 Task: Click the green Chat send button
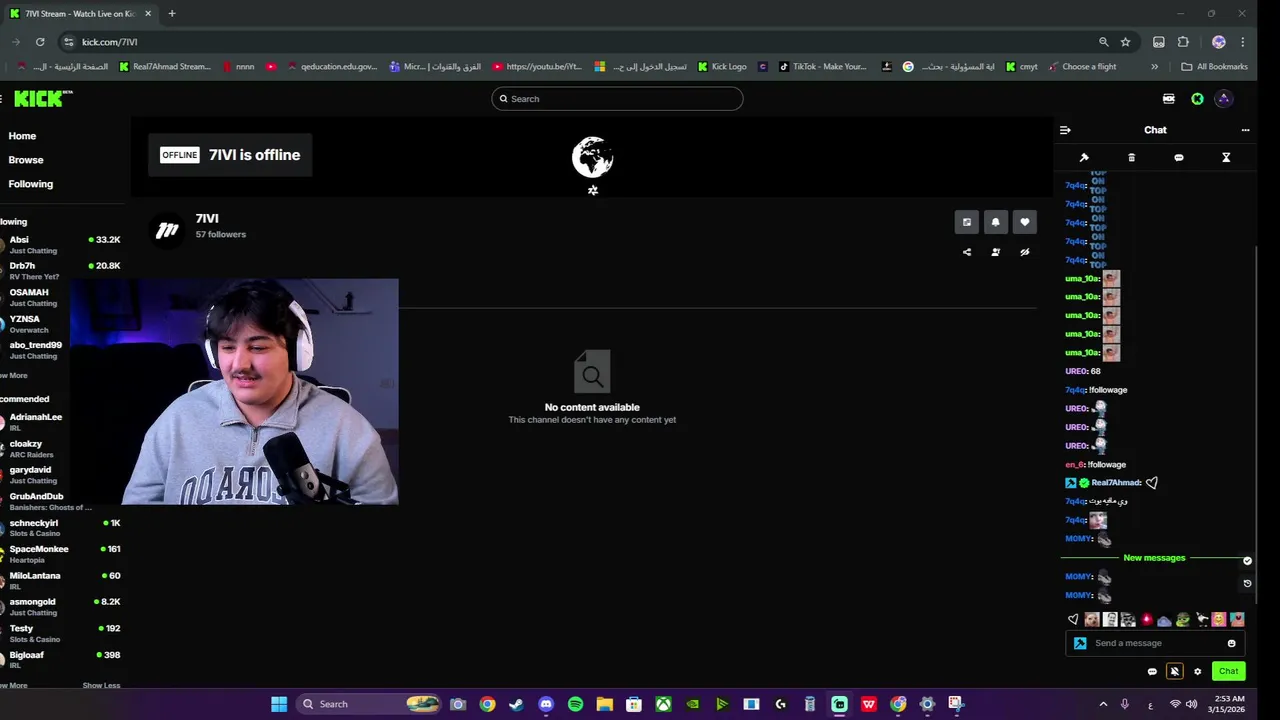(x=1228, y=671)
